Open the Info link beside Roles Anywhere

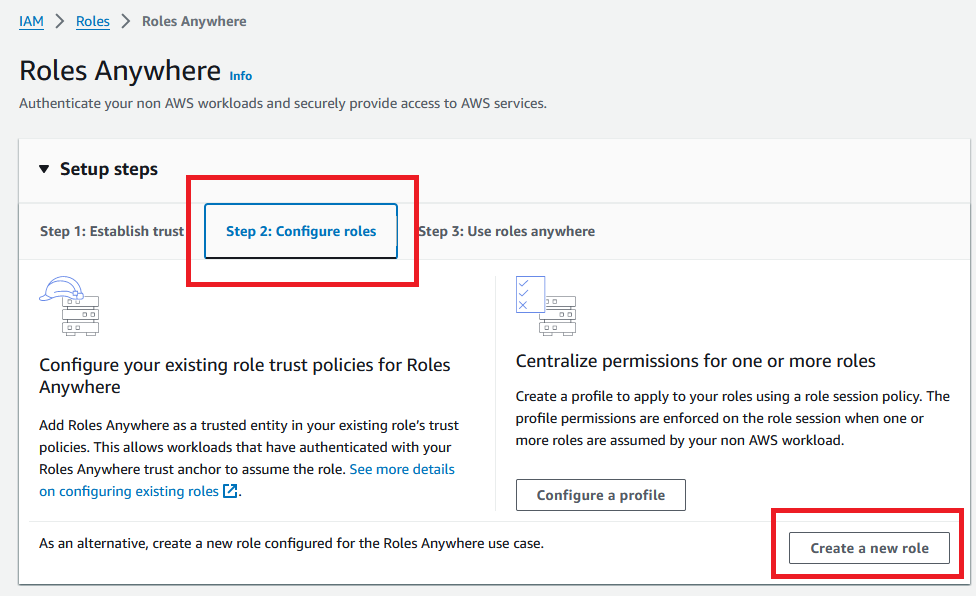[x=241, y=76]
